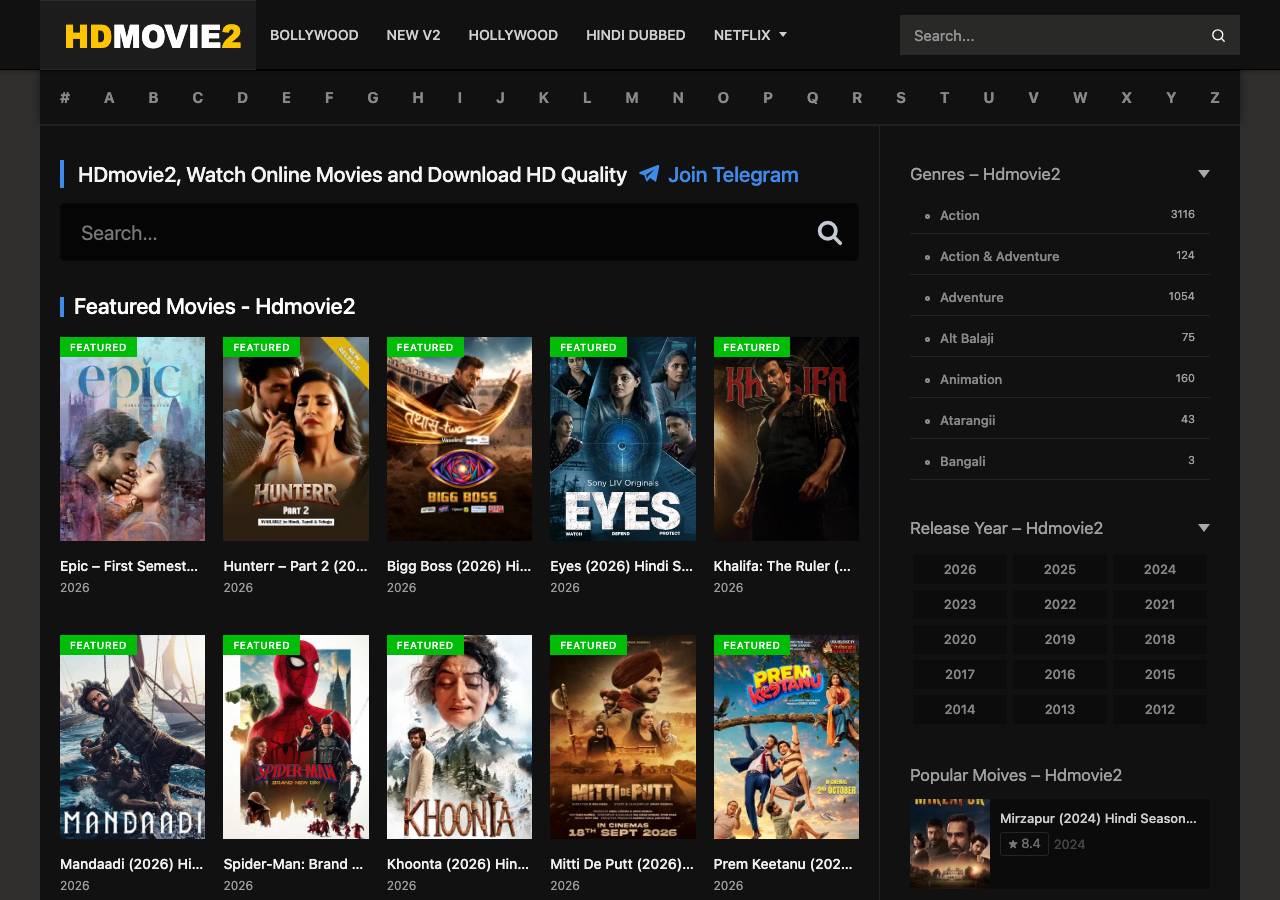Select the Hindi Dubbed menu item
The image size is (1280, 900).
click(x=636, y=35)
